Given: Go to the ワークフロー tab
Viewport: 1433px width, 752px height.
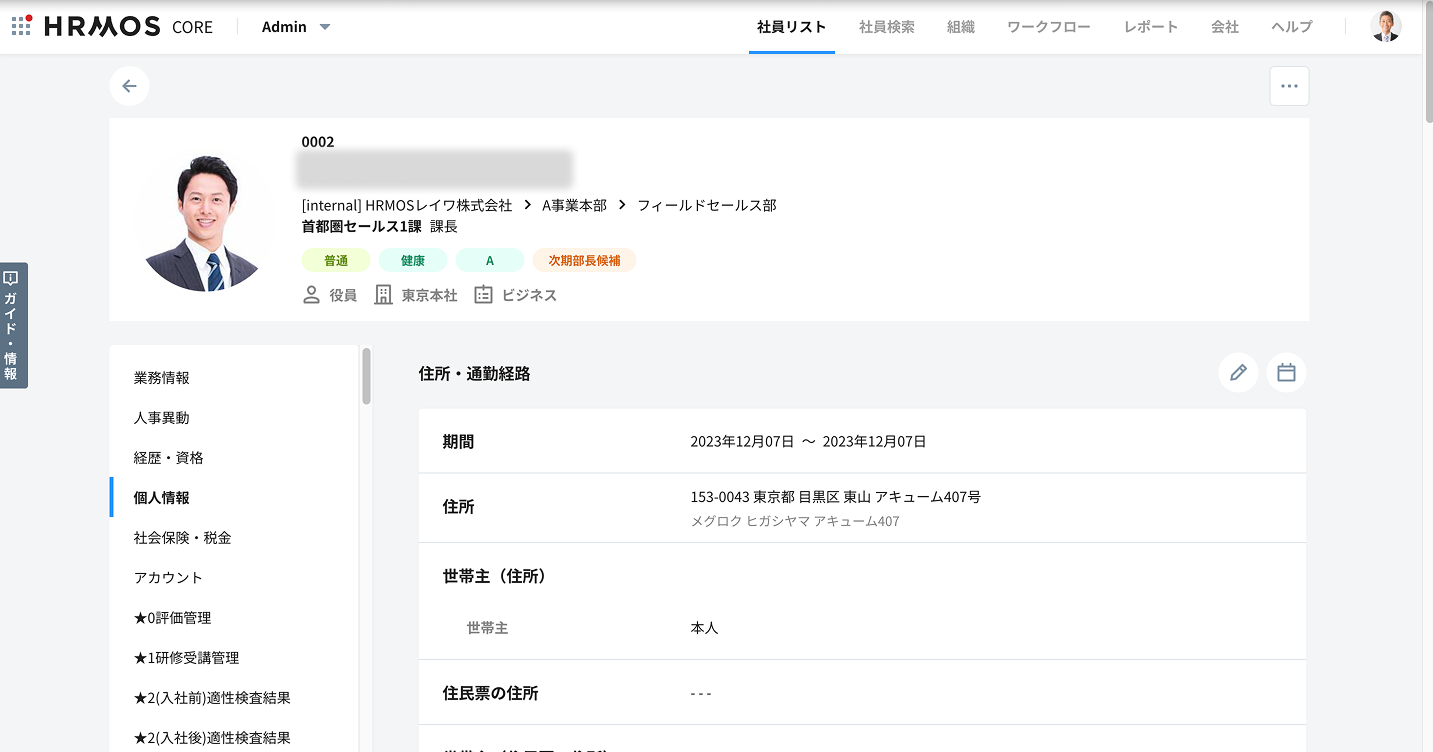Looking at the screenshot, I should pyautogui.click(x=1049, y=27).
